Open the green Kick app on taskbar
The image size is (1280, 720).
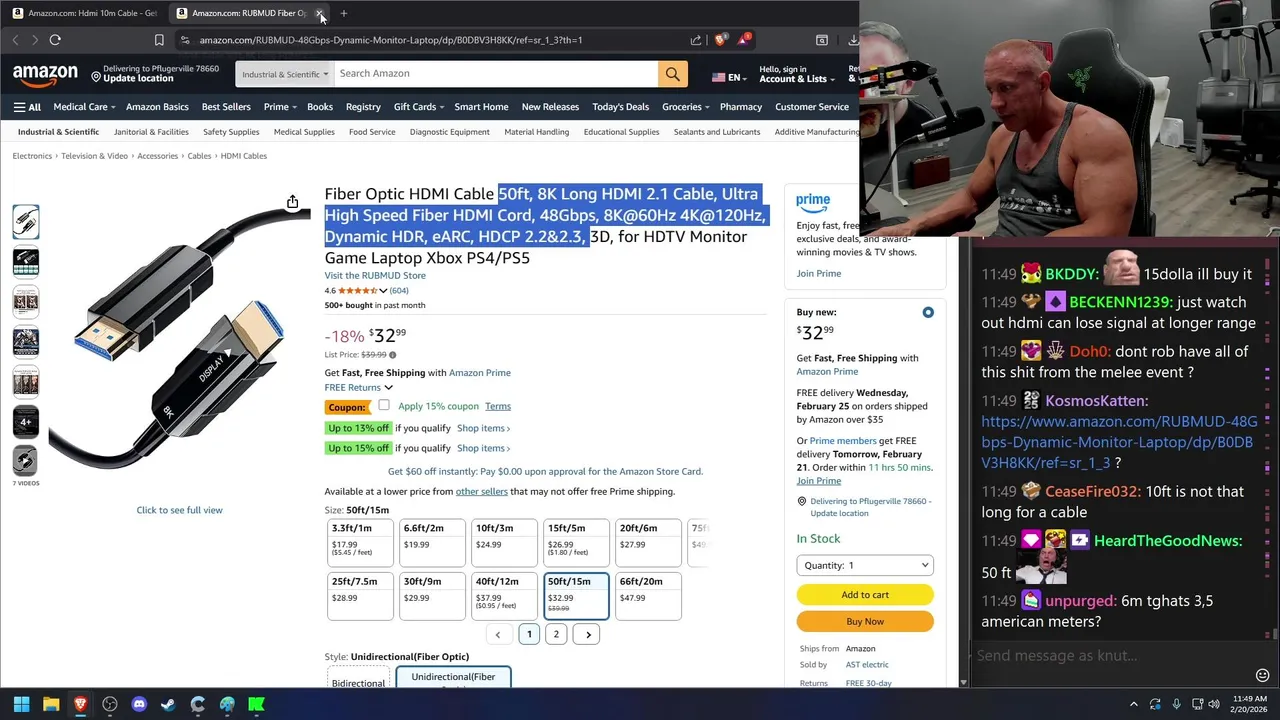click(x=256, y=704)
